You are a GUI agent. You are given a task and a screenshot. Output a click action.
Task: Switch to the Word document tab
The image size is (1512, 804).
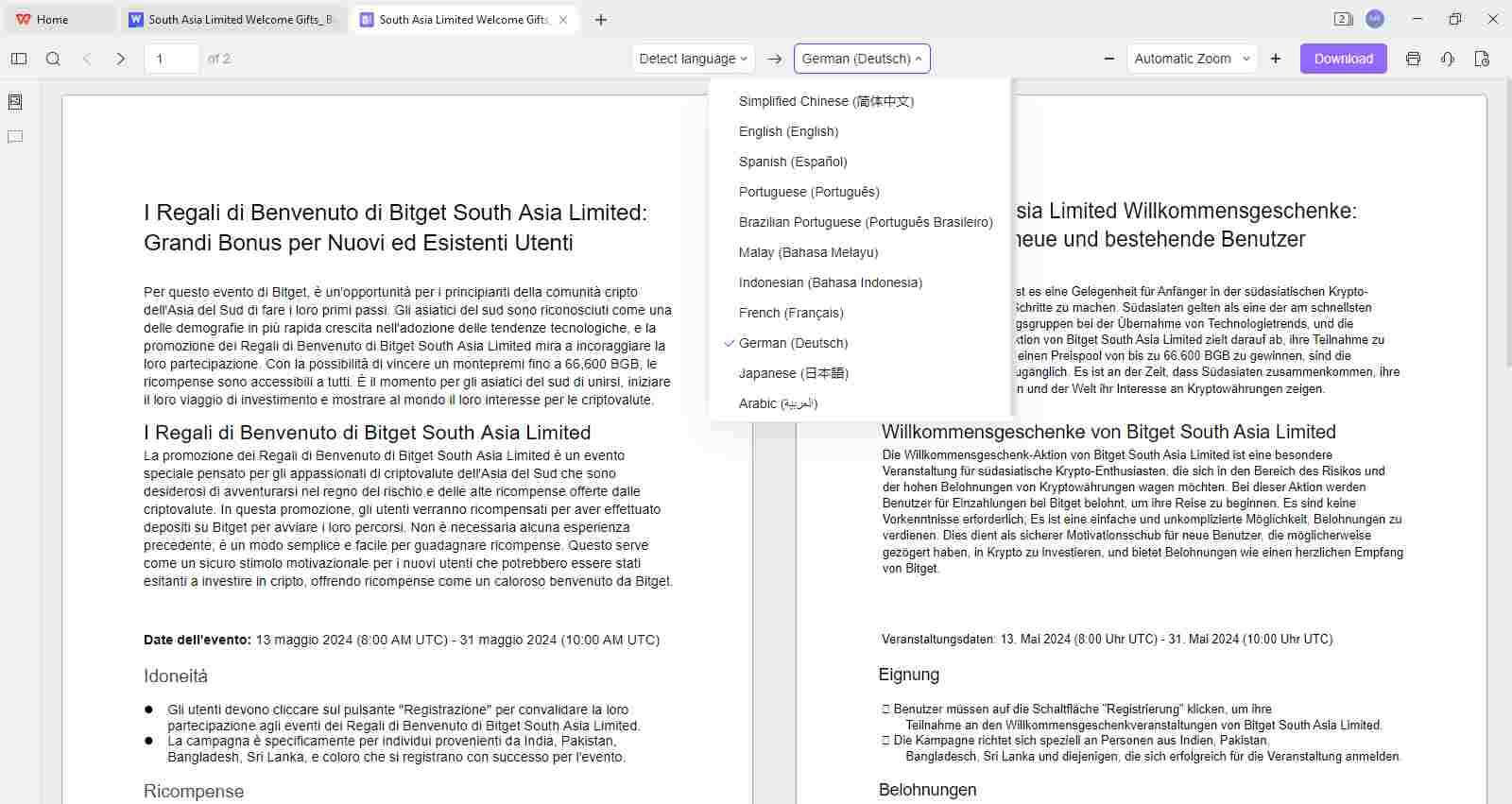232,19
